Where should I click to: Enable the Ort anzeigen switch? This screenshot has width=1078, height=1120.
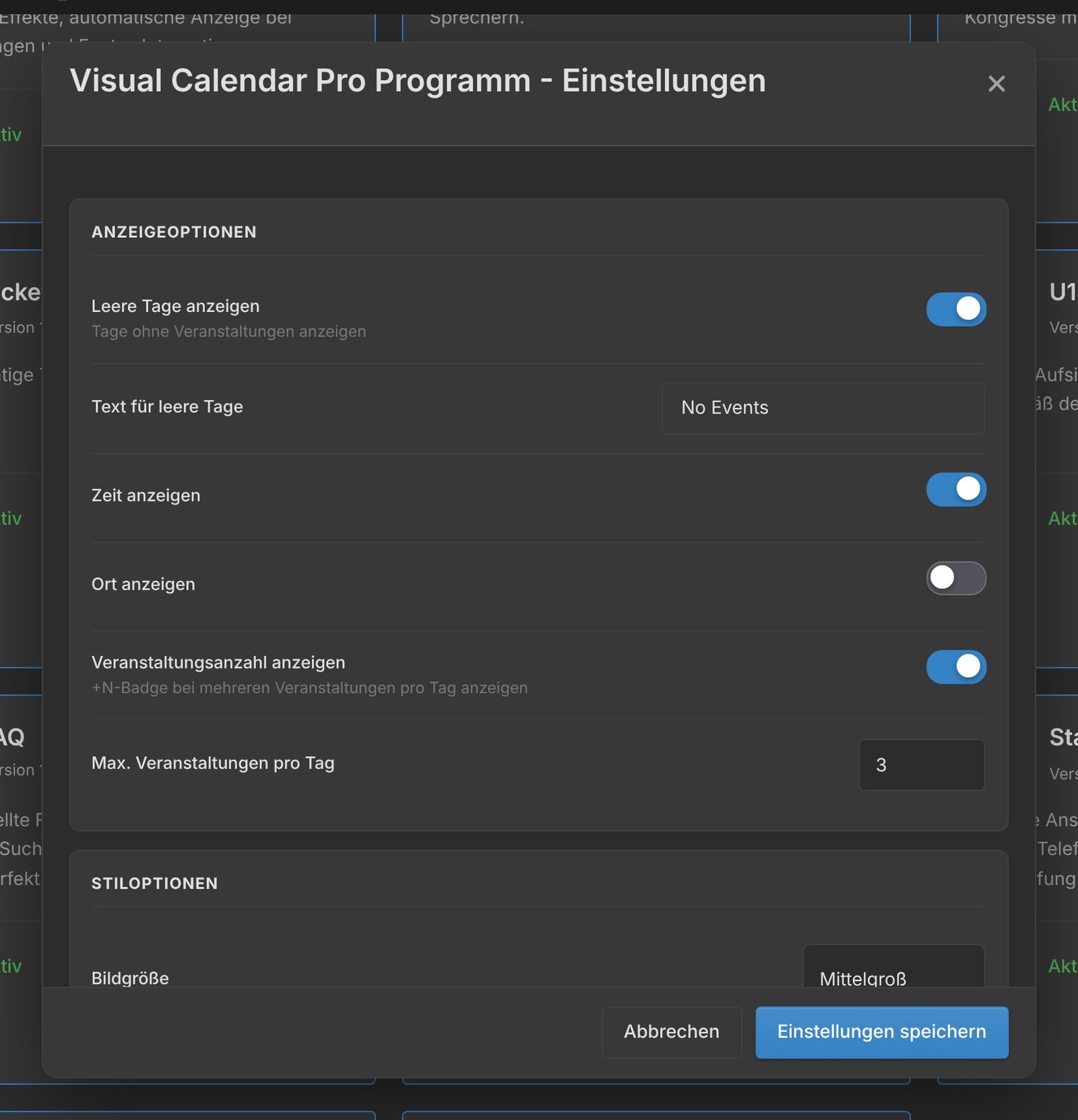coord(956,578)
